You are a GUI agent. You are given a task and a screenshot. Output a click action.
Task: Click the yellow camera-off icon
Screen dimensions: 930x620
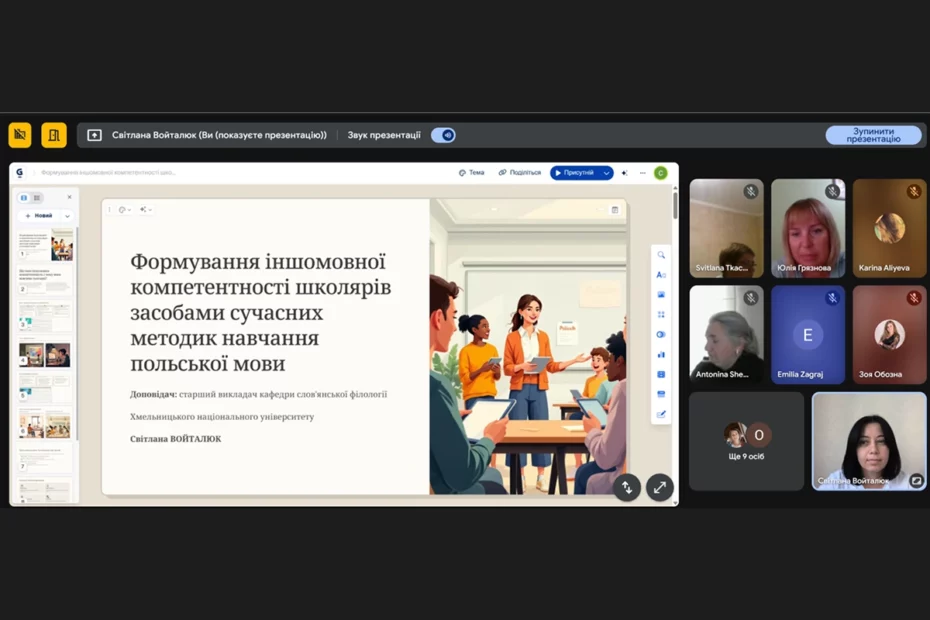pos(20,135)
